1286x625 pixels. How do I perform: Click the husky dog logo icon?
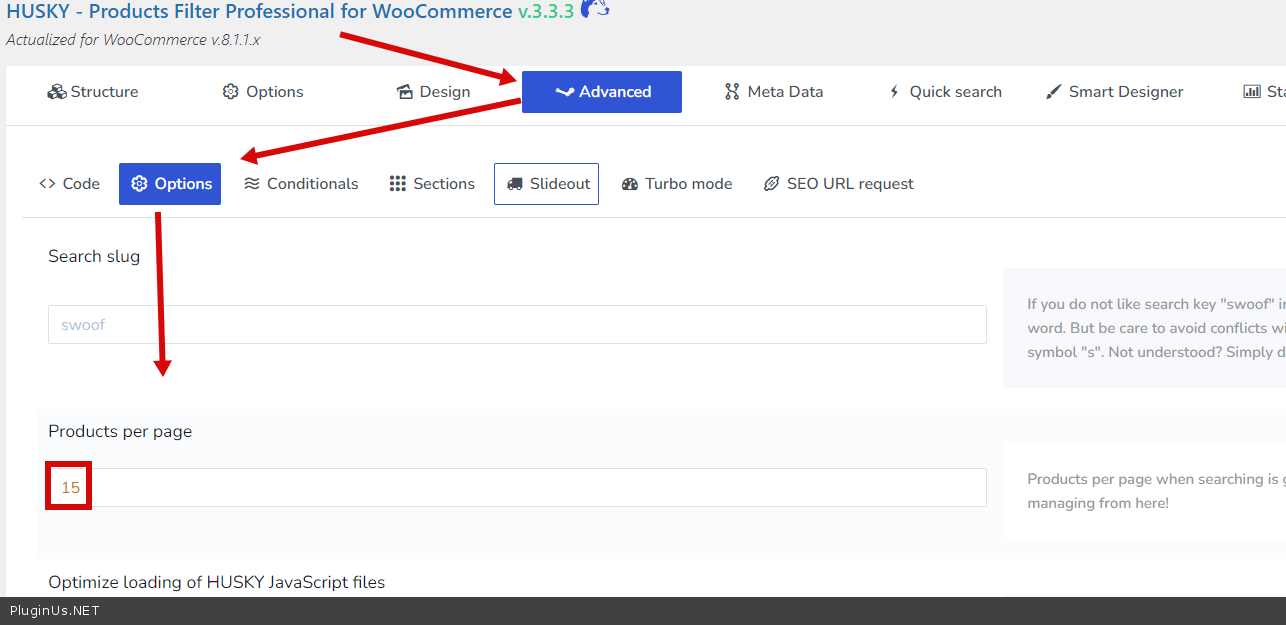[x=595, y=9]
